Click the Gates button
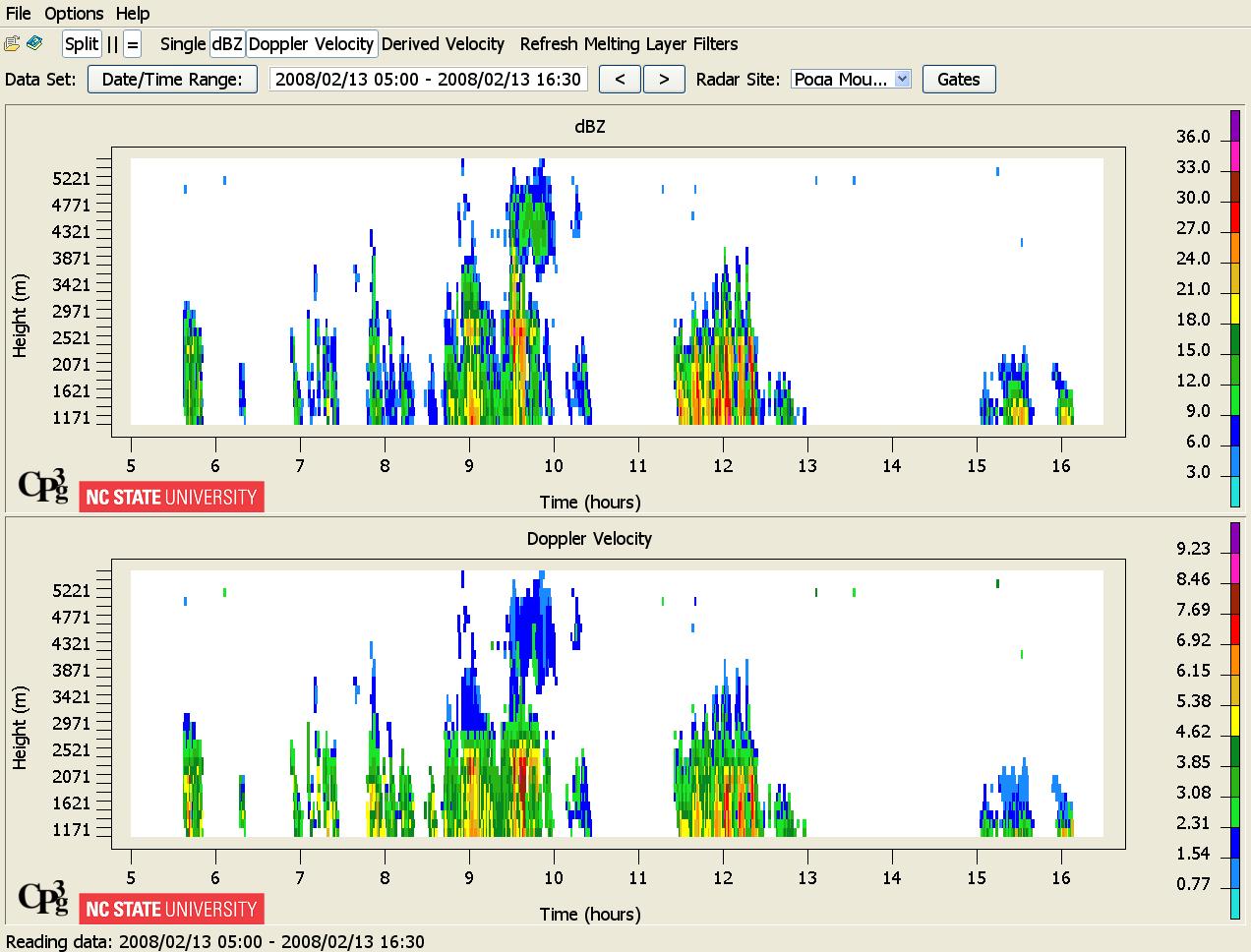Image resolution: width=1251 pixels, height=952 pixels. (959, 80)
